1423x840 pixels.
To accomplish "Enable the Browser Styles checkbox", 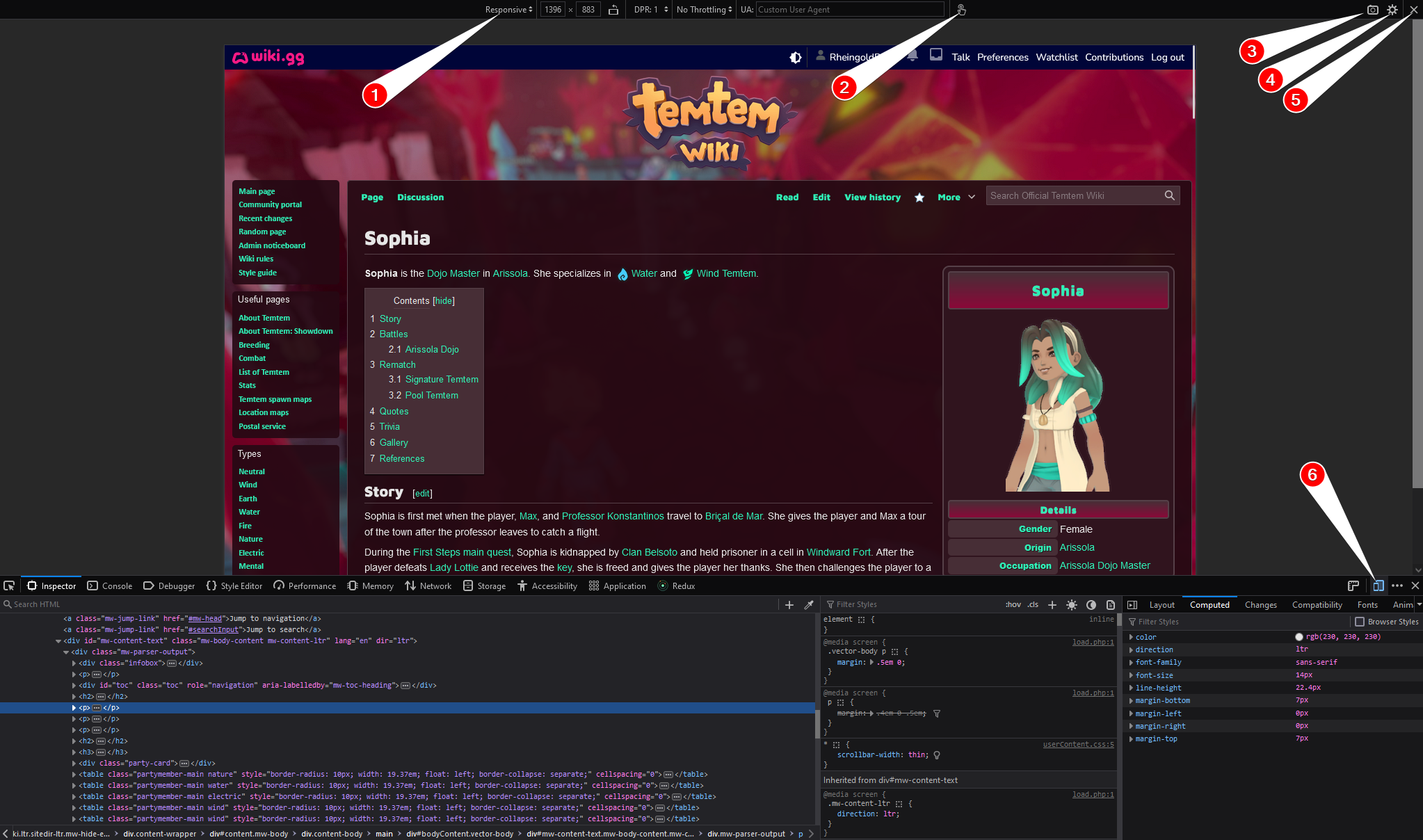I will click(x=1360, y=622).
